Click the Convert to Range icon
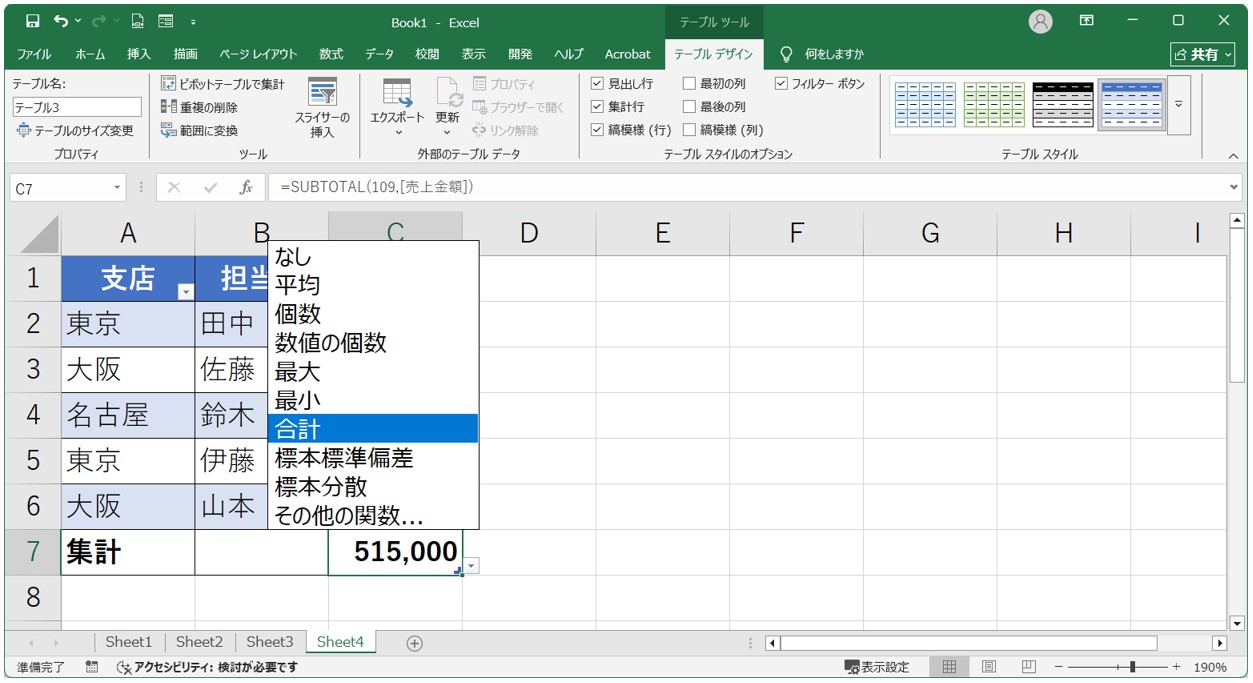This screenshot has height=683, width=1253. click(x=169, y=131)
